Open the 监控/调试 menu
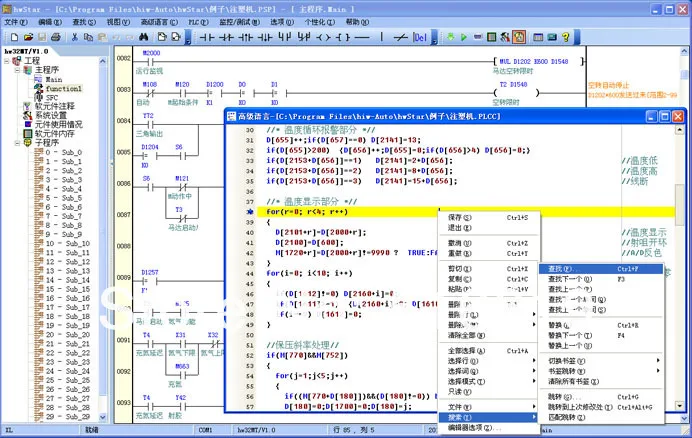 point(240,22)
